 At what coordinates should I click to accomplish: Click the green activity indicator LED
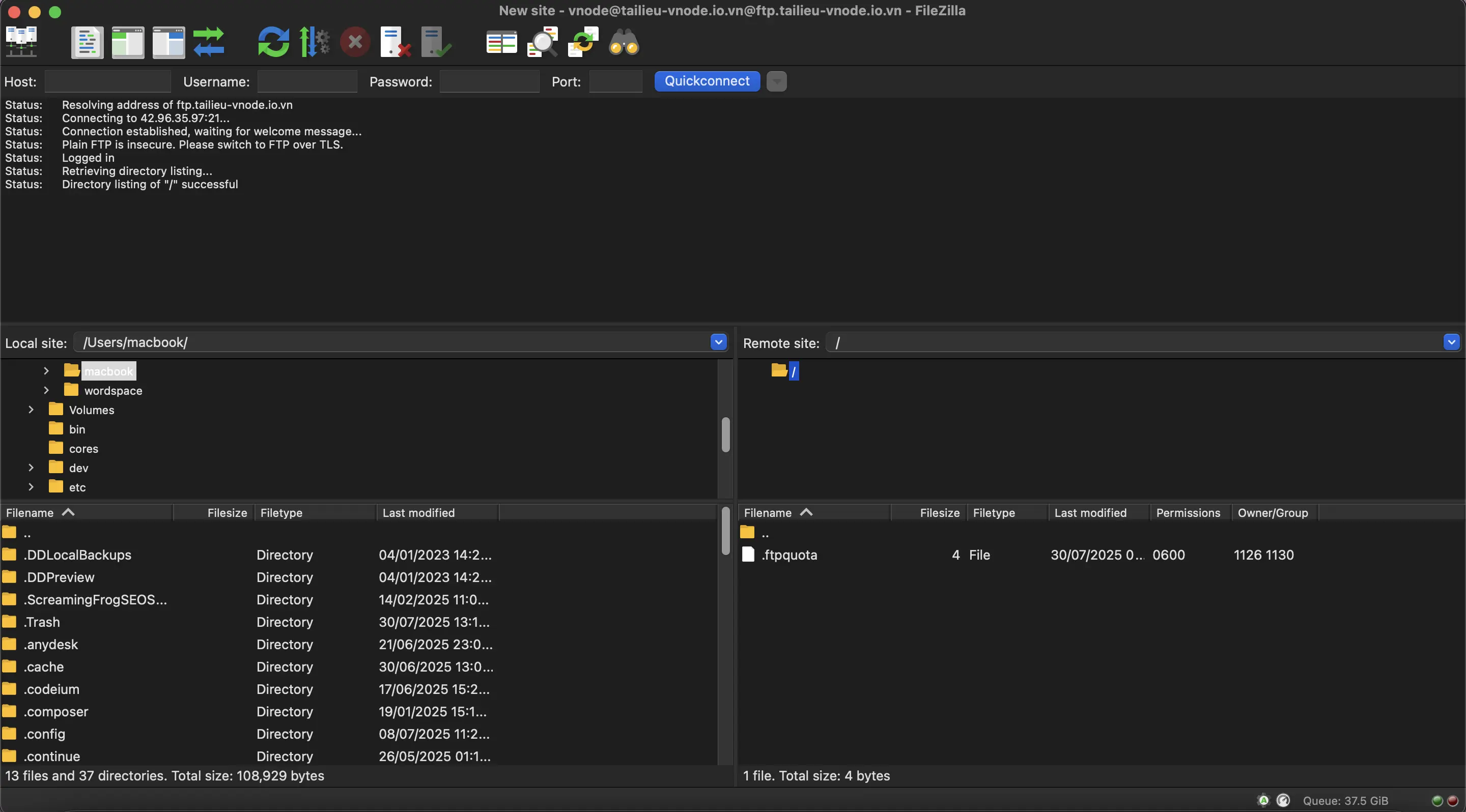[x=1437, y=801]
